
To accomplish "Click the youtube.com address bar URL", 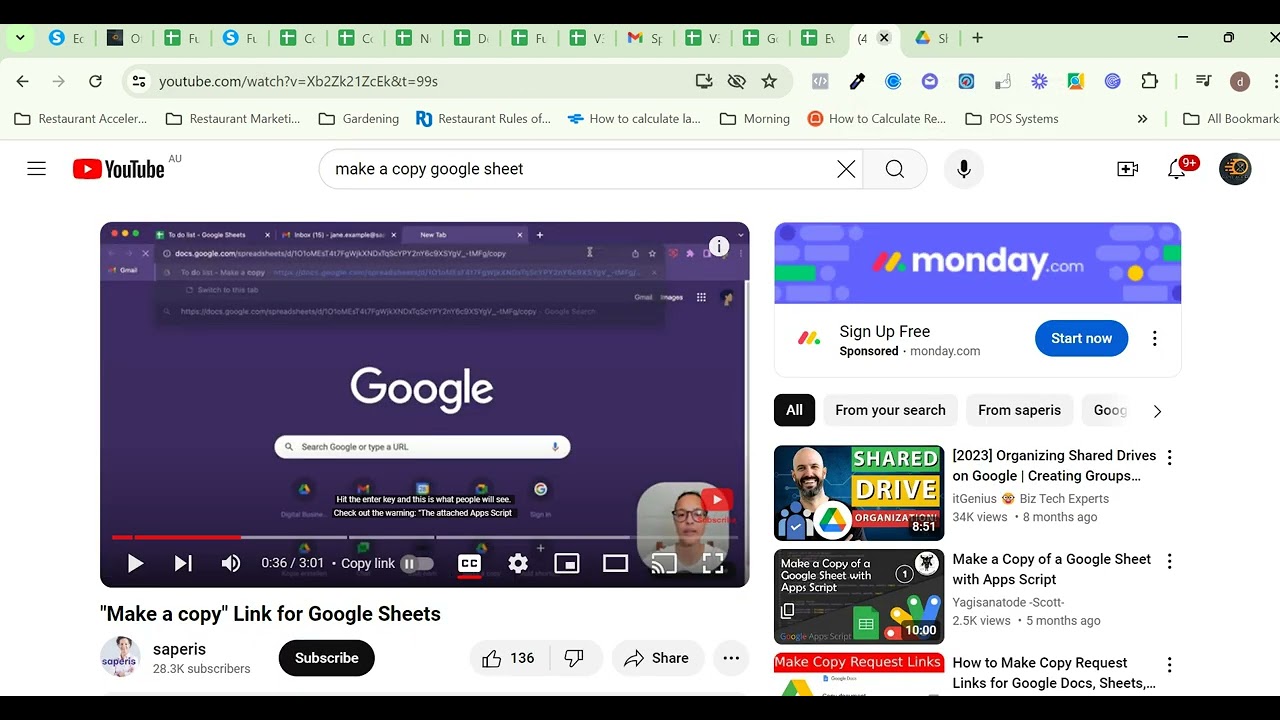I will 298,81.
